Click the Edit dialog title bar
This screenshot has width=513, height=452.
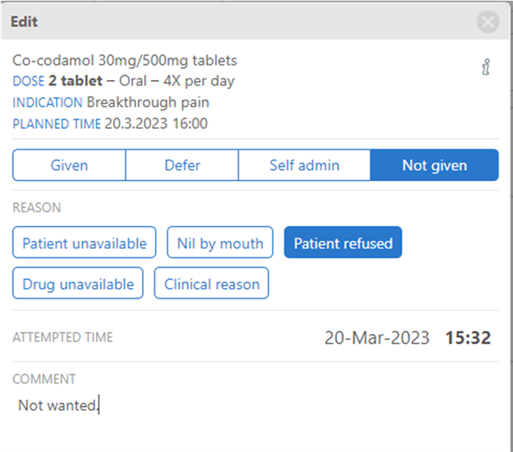[x=255, y=21]
